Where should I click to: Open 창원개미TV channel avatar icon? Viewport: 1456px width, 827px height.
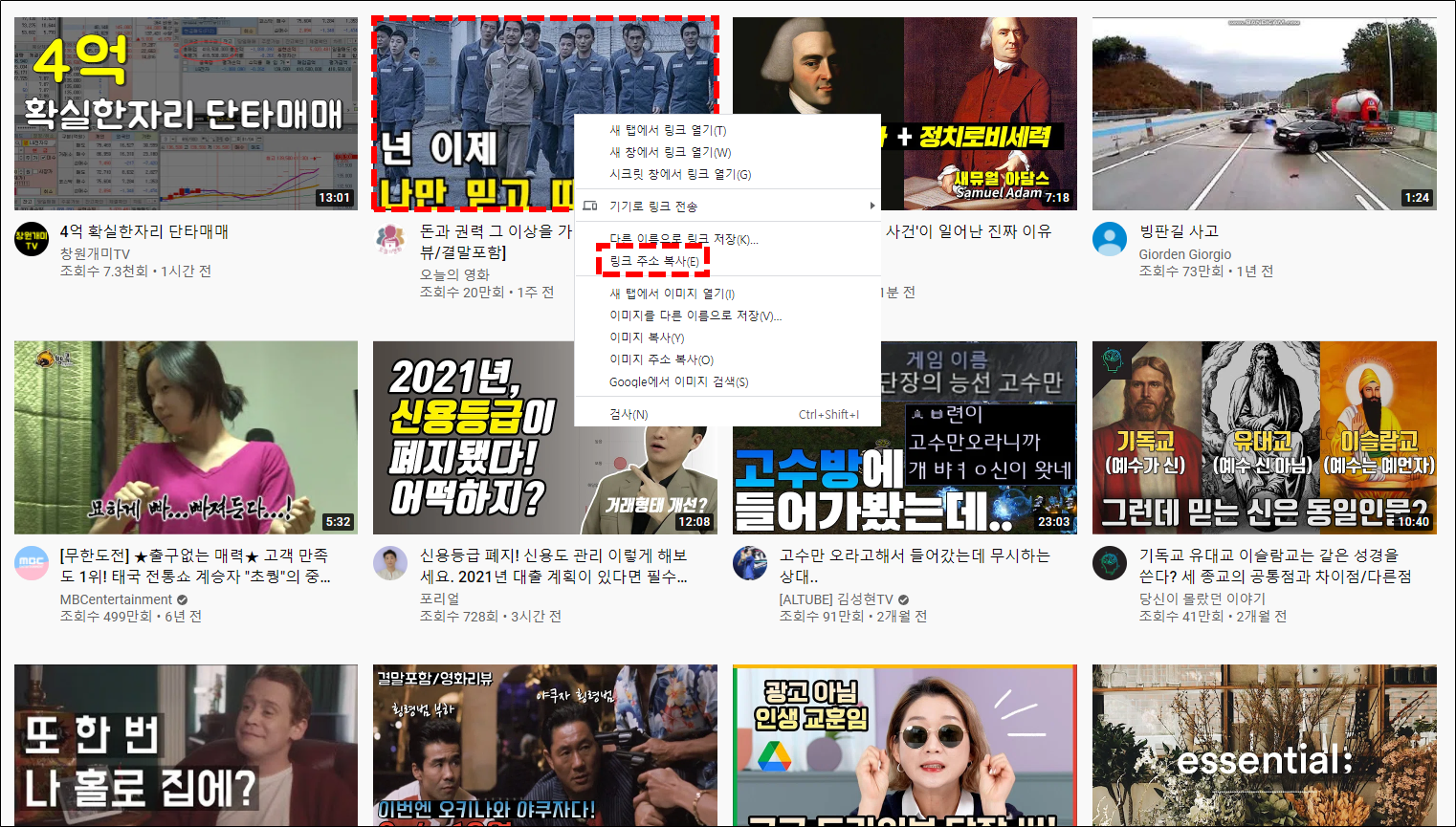click(32, 239)
